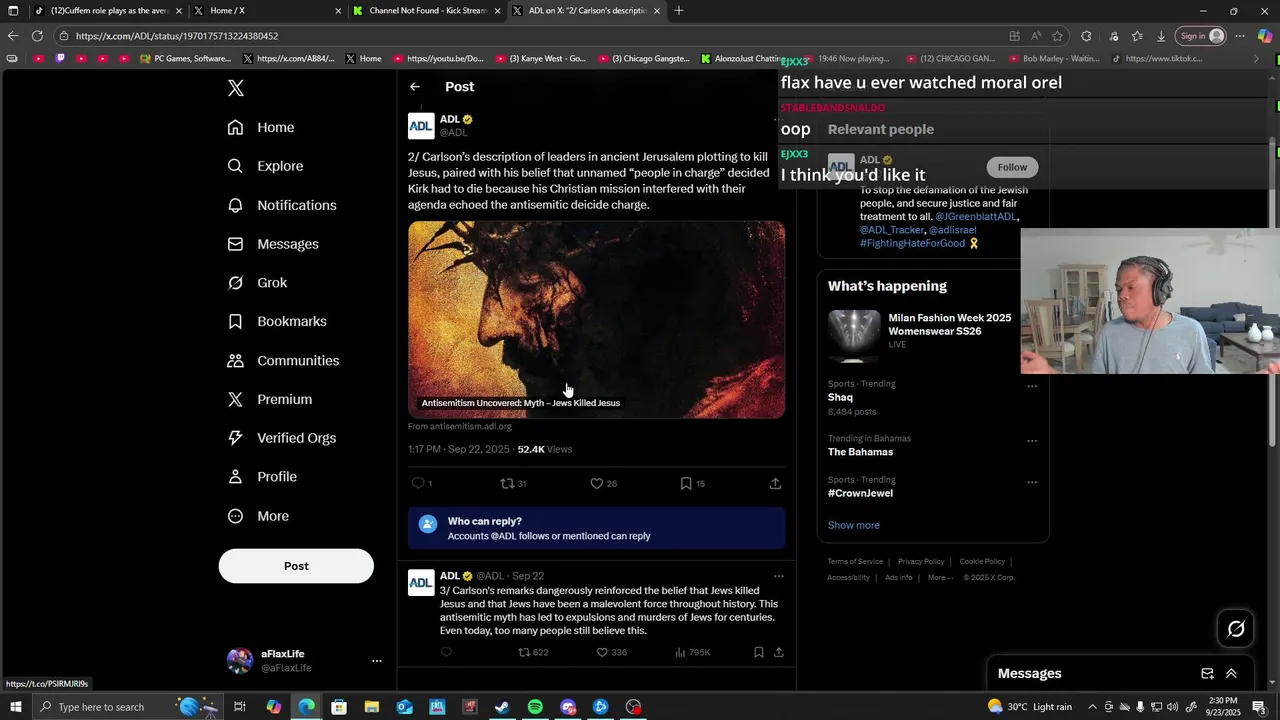Open More options in sidebar
1280x720 pixels.
tap(258, 516)
